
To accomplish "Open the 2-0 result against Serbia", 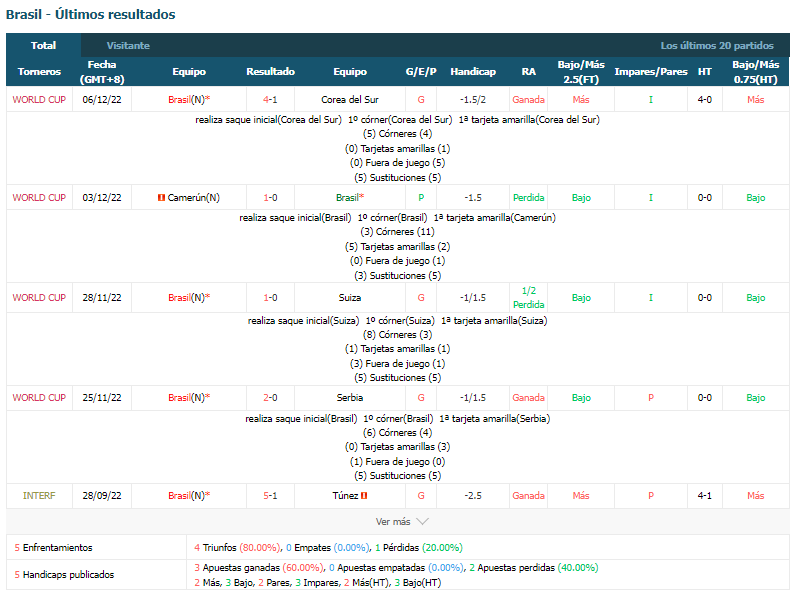I will pos(270,398).
